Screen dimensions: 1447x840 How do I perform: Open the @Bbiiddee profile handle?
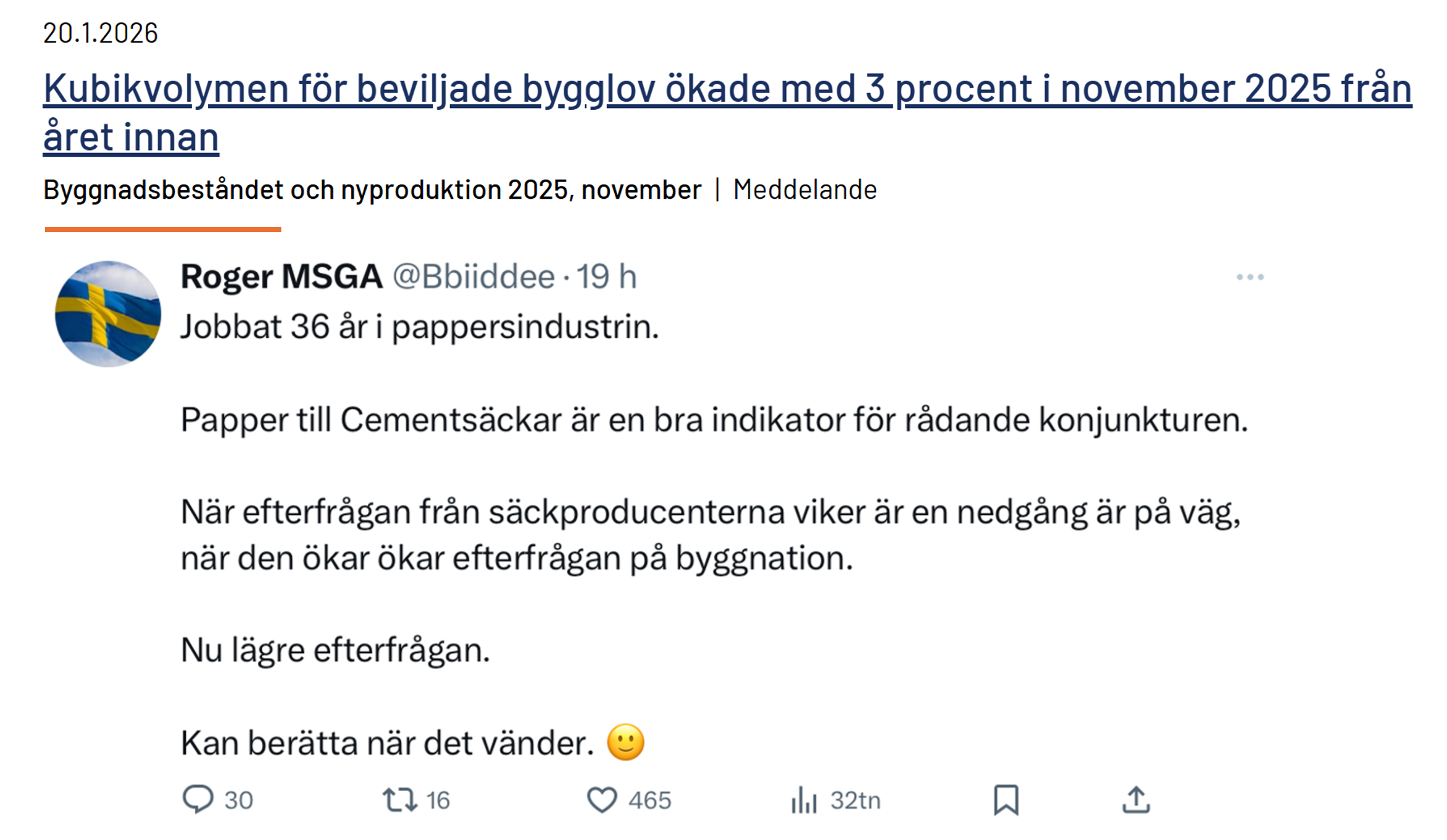point(473,276)
